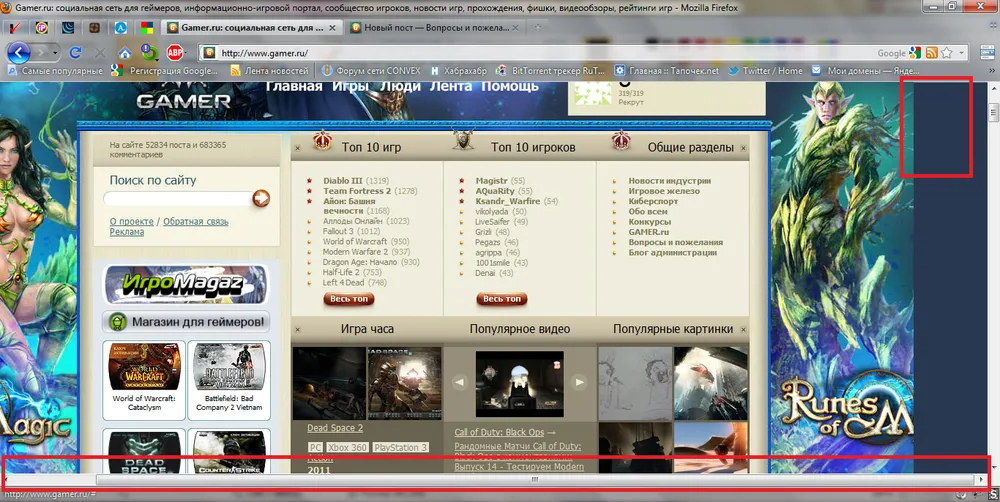This screenshot has width=1000, height=502.
Task: Open the Лента site menu item
Action: click(450, 86)
